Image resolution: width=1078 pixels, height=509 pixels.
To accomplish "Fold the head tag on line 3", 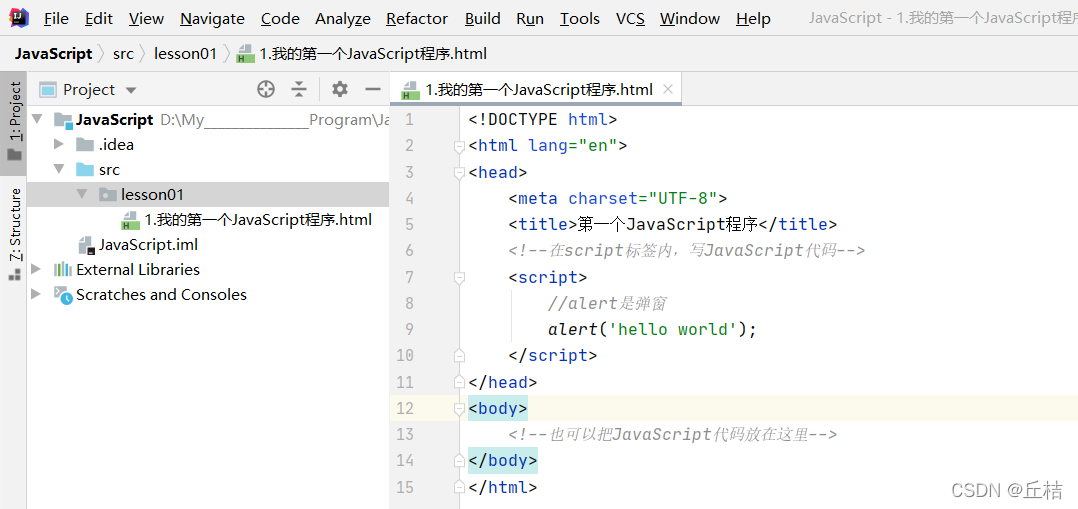I will coord(459,173).
